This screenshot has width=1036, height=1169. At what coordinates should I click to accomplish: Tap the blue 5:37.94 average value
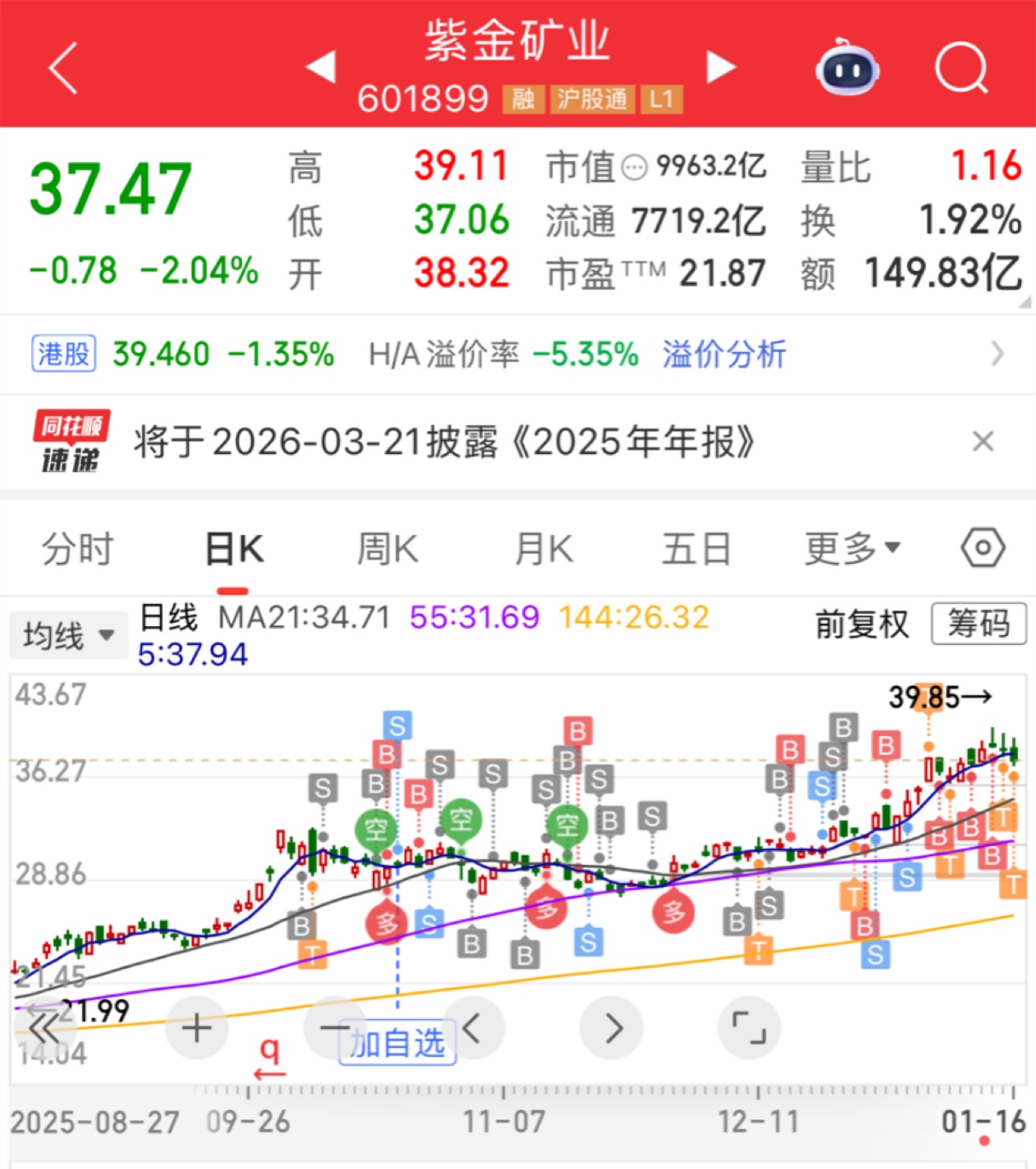click(192, 654)
